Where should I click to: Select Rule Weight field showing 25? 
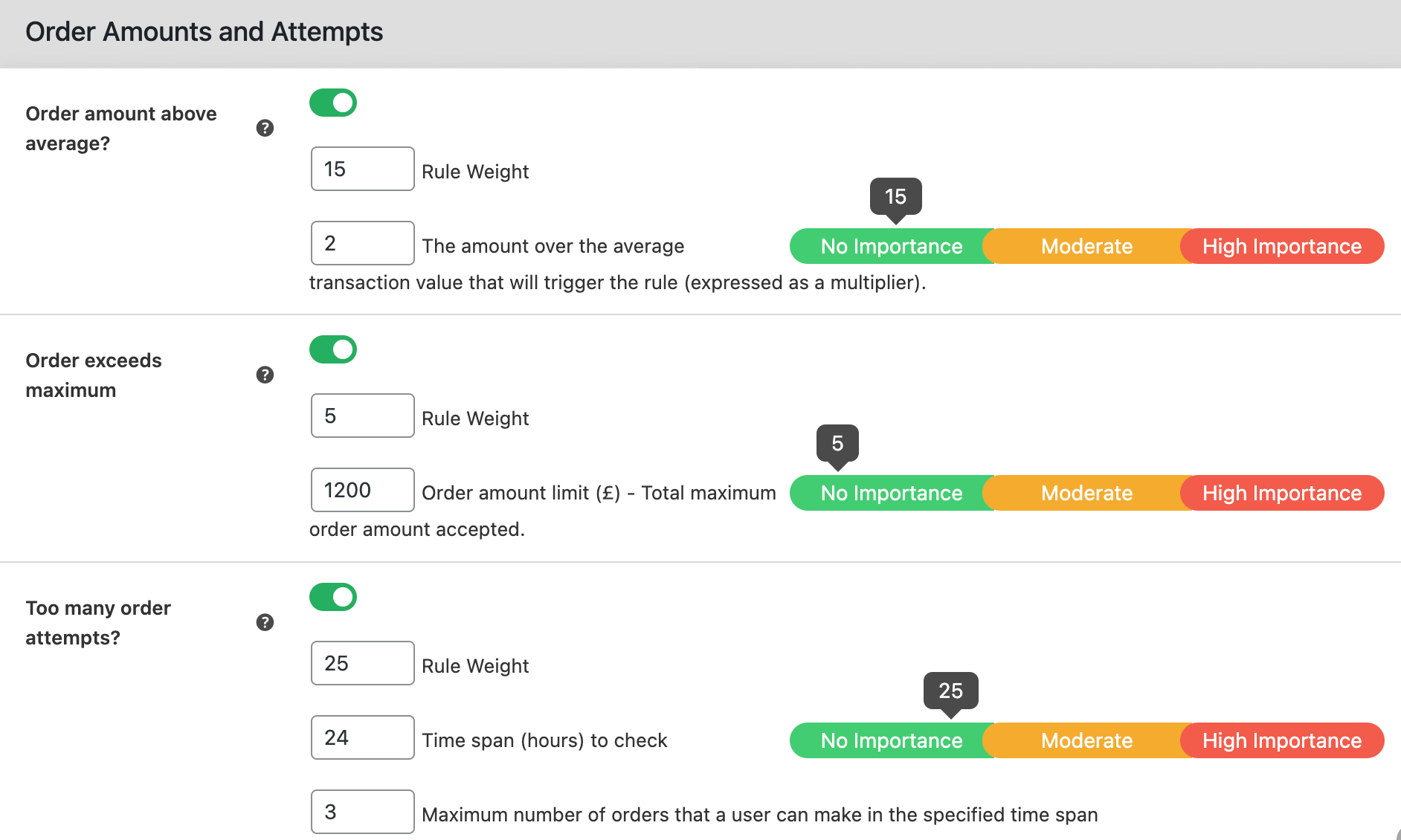point(363,663)
